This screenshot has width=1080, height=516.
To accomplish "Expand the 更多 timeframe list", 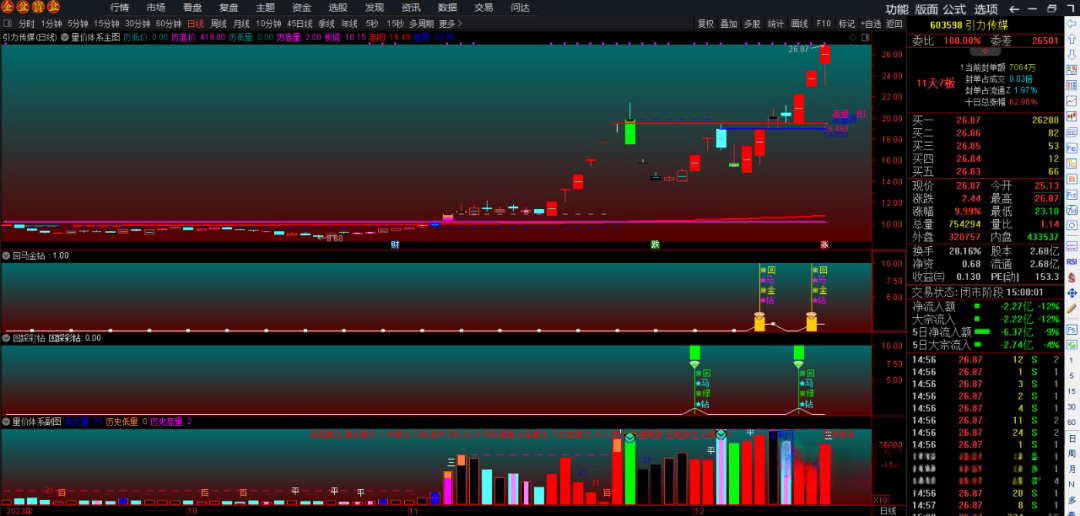I will pyautogui.click(x=449, y=23).
